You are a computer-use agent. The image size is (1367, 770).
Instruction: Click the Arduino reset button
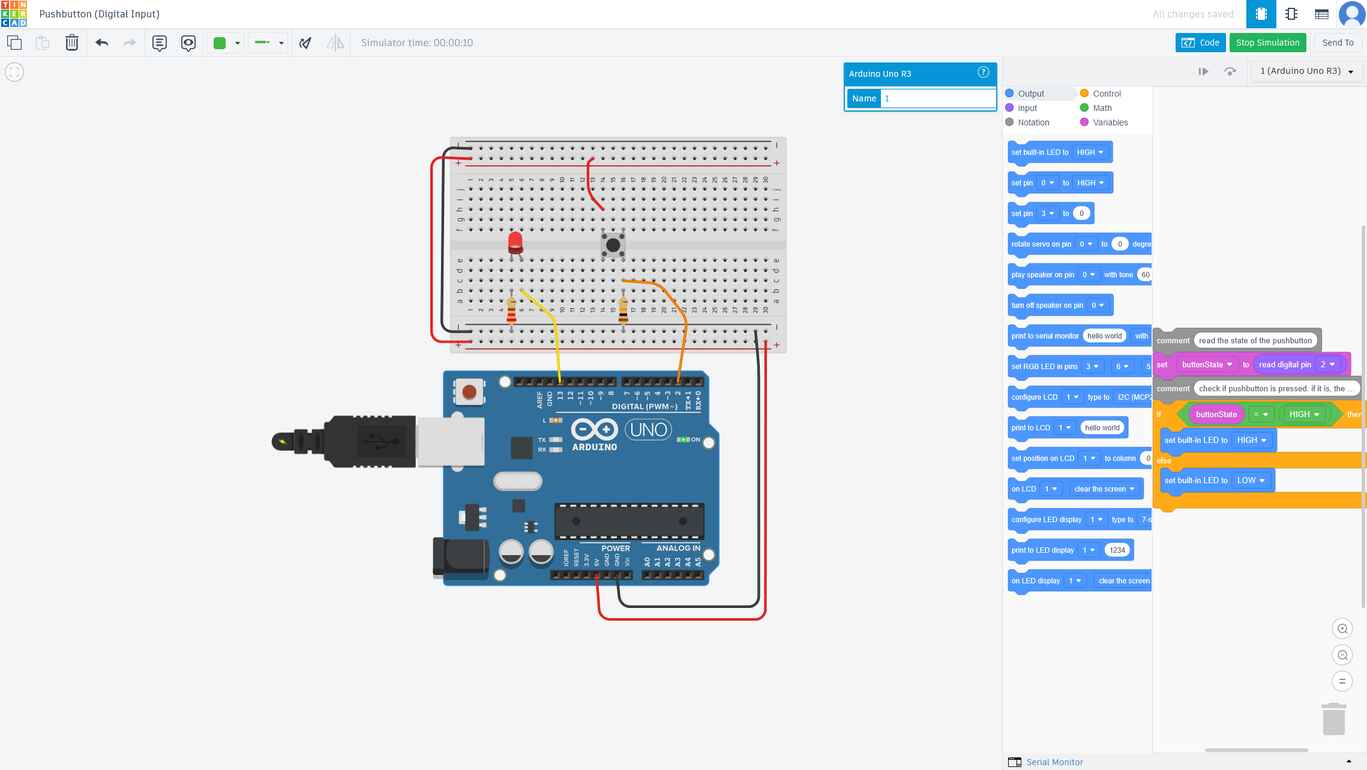point(469,392)
